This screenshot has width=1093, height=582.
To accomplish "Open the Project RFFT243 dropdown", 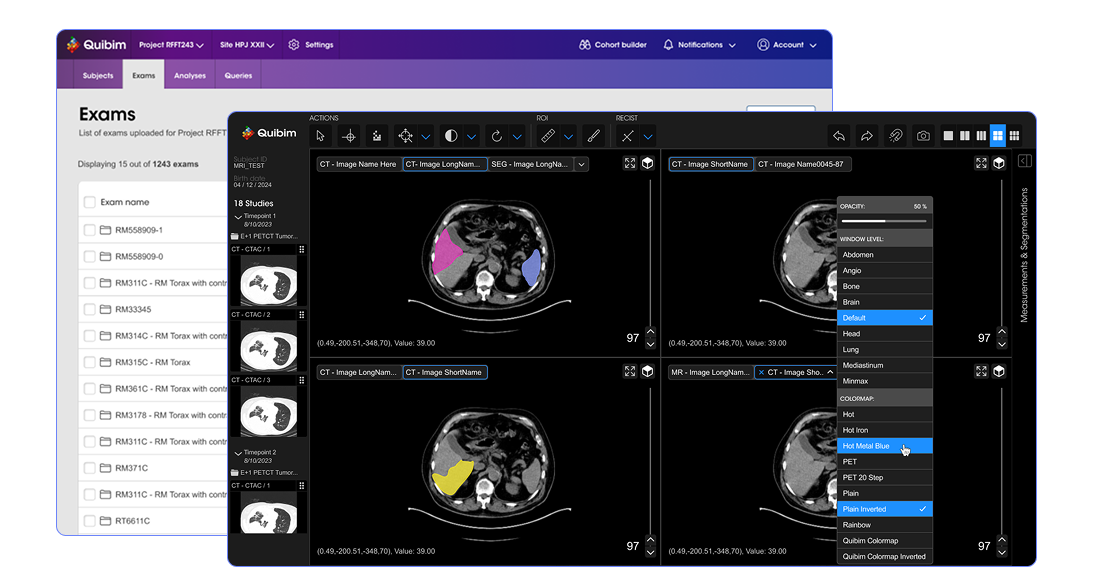I will pos(171,45).
